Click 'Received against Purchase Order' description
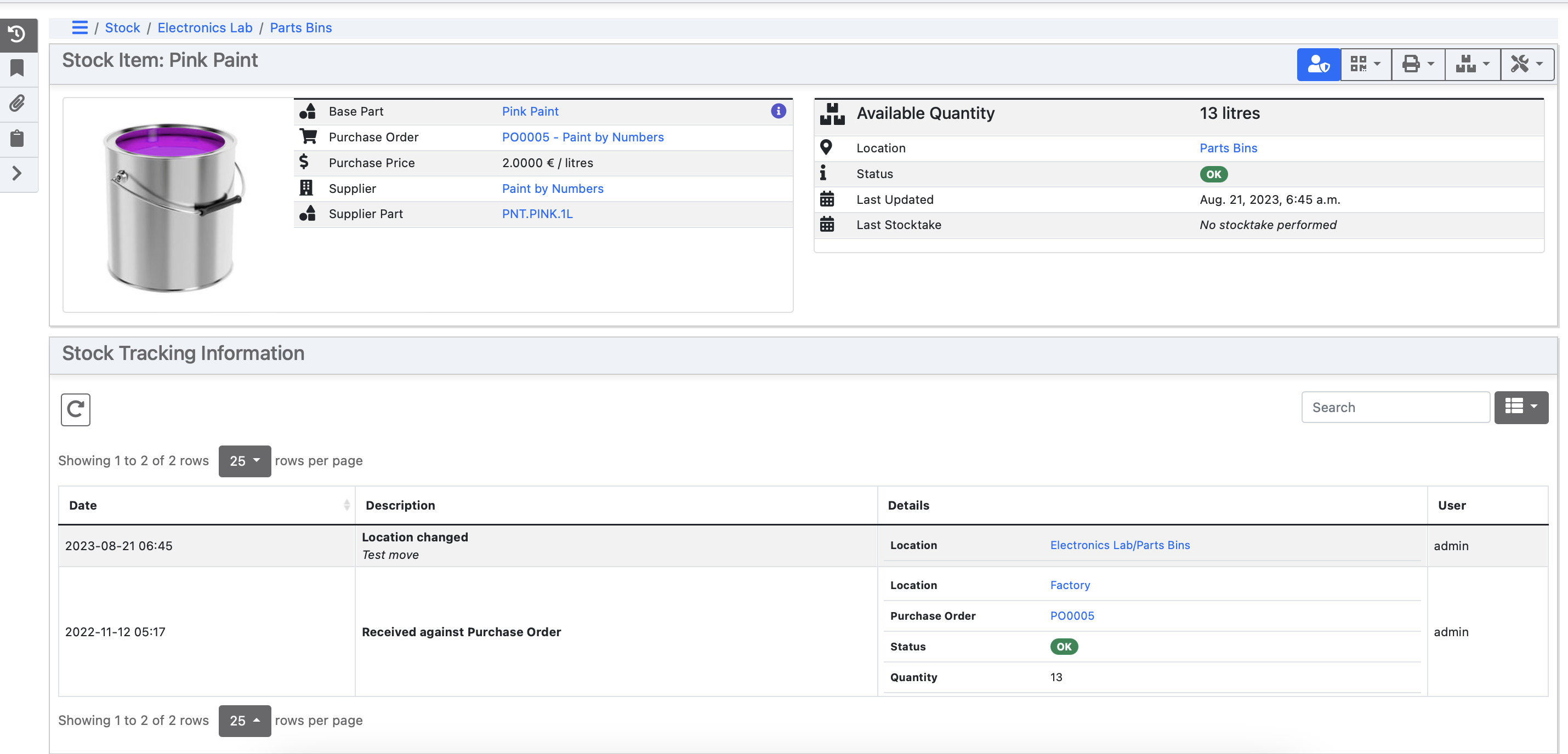1568x754 pixels. pyautogui.click(x=461, y=632)
